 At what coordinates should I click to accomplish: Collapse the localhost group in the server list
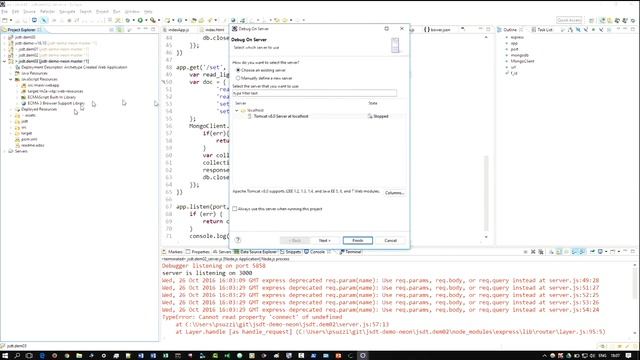[x=237, y=111]
